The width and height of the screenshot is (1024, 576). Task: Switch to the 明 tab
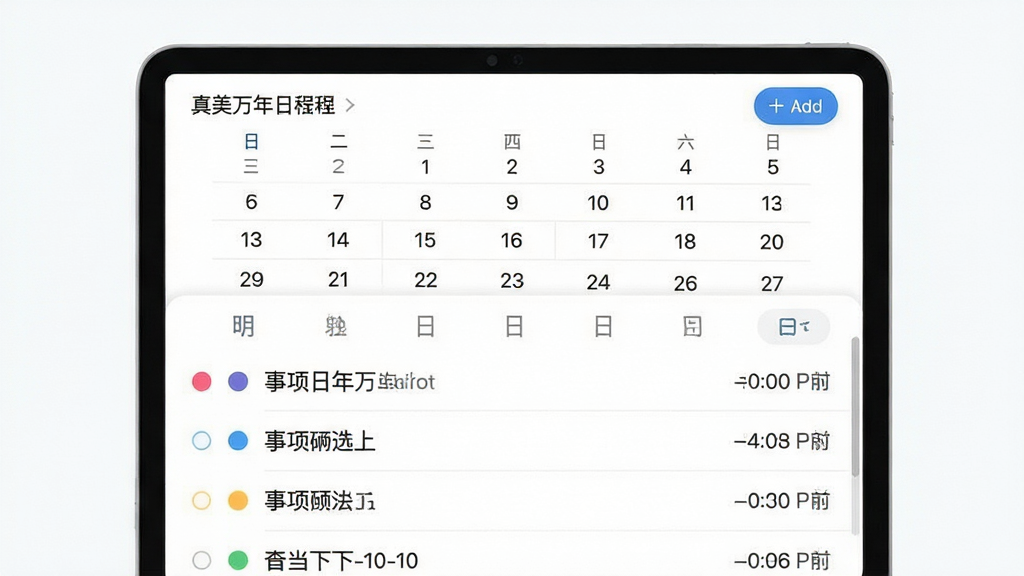click(x=244, y=326)
